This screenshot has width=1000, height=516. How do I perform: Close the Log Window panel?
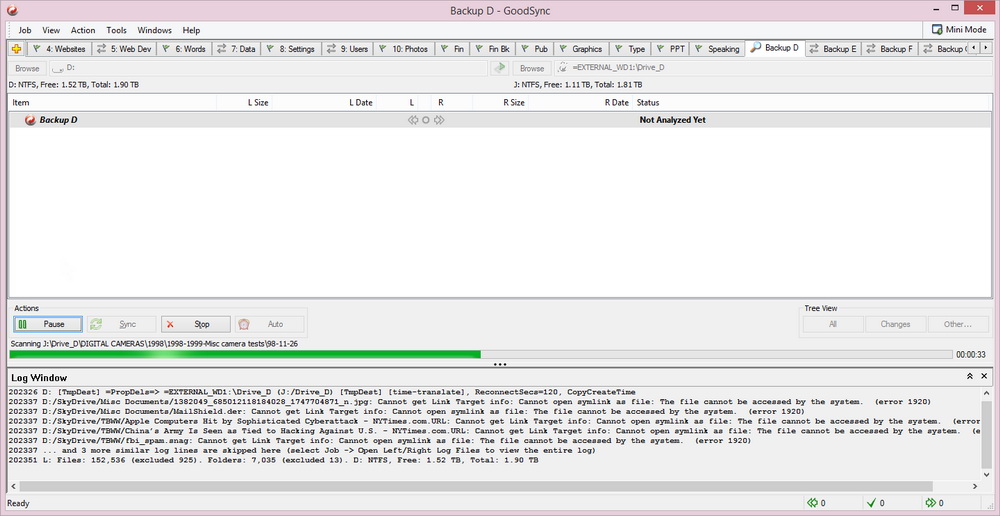click(984, 376)
